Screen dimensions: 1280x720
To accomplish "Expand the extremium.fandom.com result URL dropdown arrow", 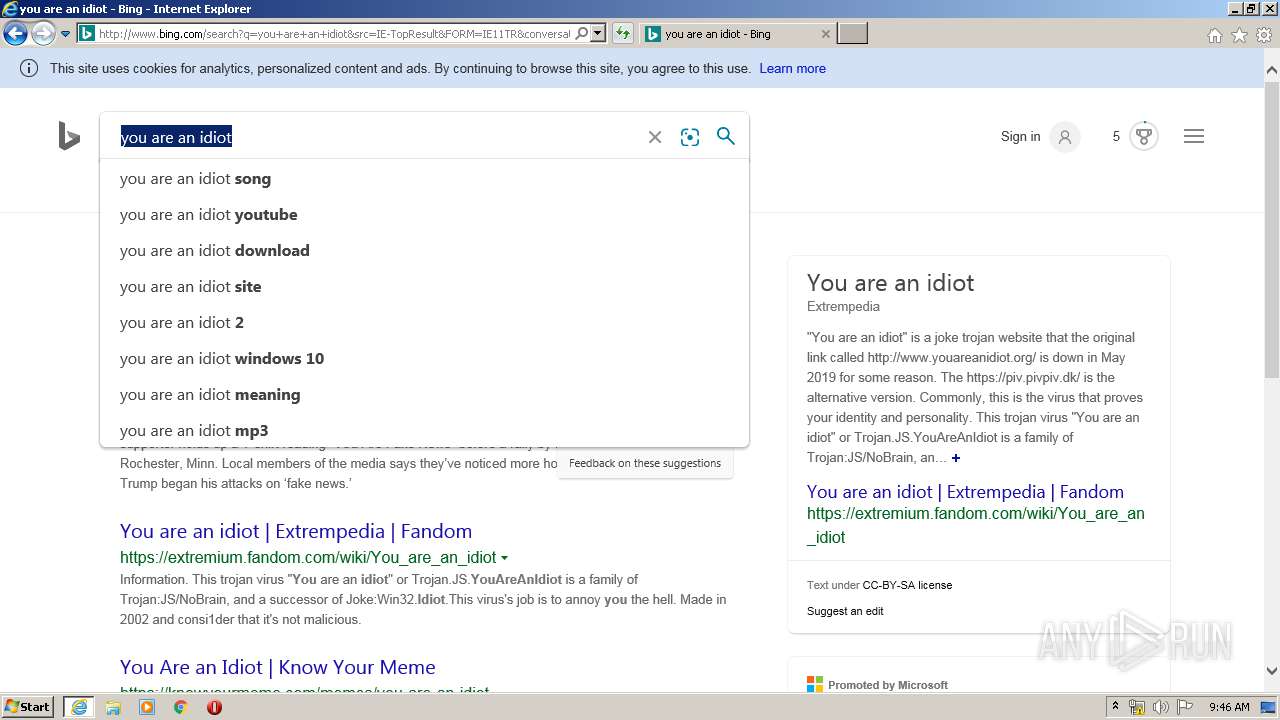I will (504, 558).
